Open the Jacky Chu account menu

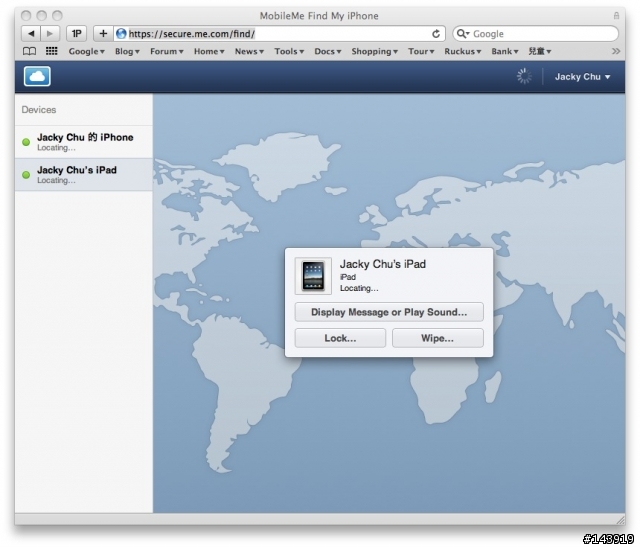point(582,77)
